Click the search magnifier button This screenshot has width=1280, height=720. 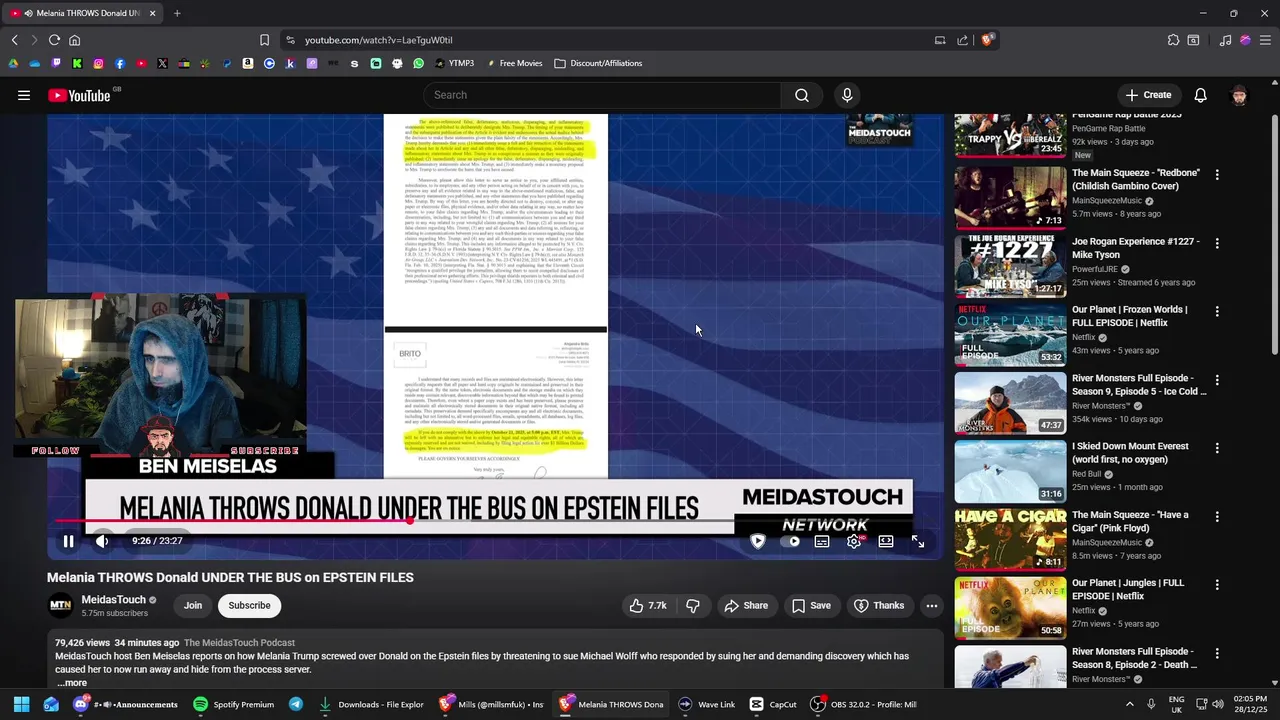click(x=802, y=95)
